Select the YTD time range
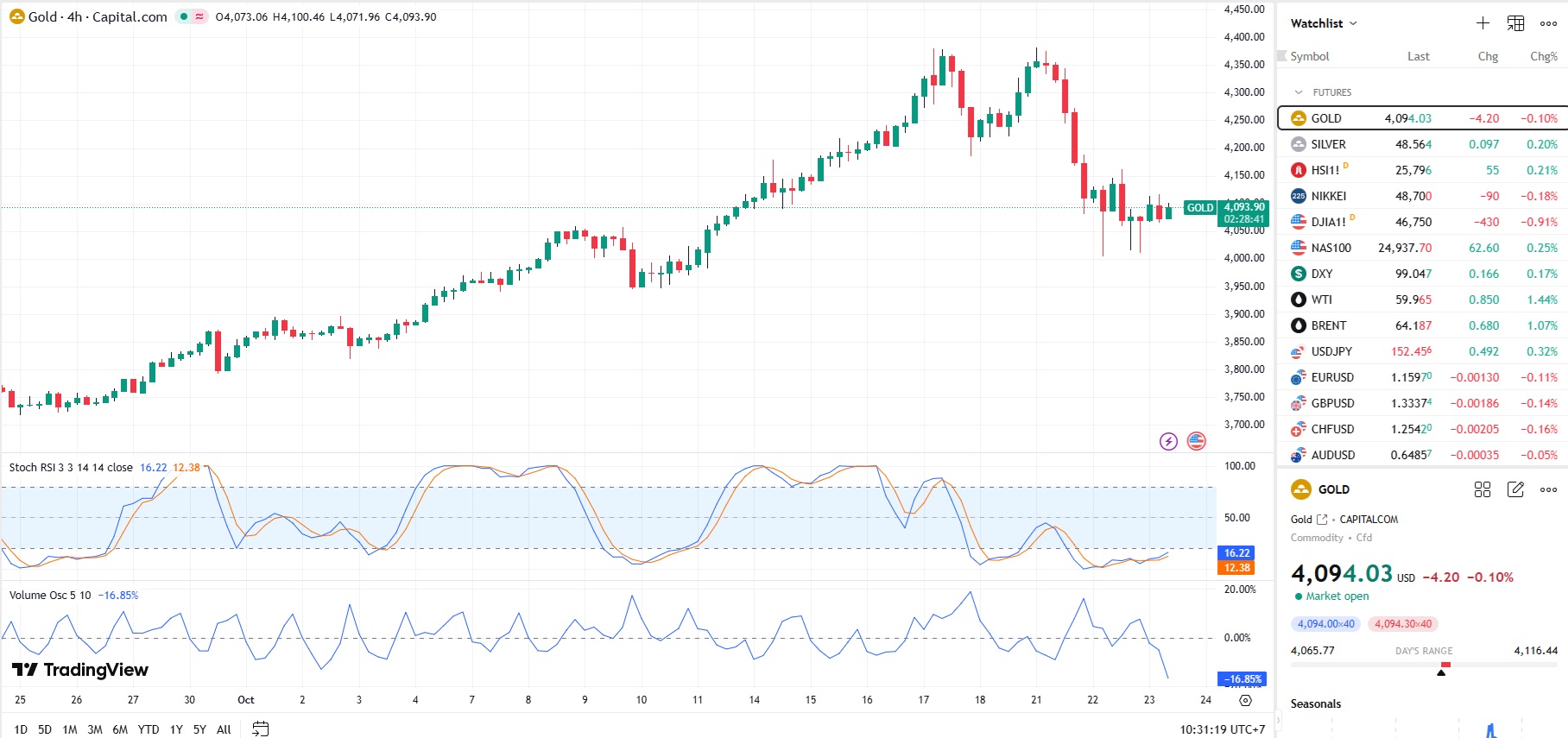The height and width of the screenshot is (738, 1568). (149, 729)
